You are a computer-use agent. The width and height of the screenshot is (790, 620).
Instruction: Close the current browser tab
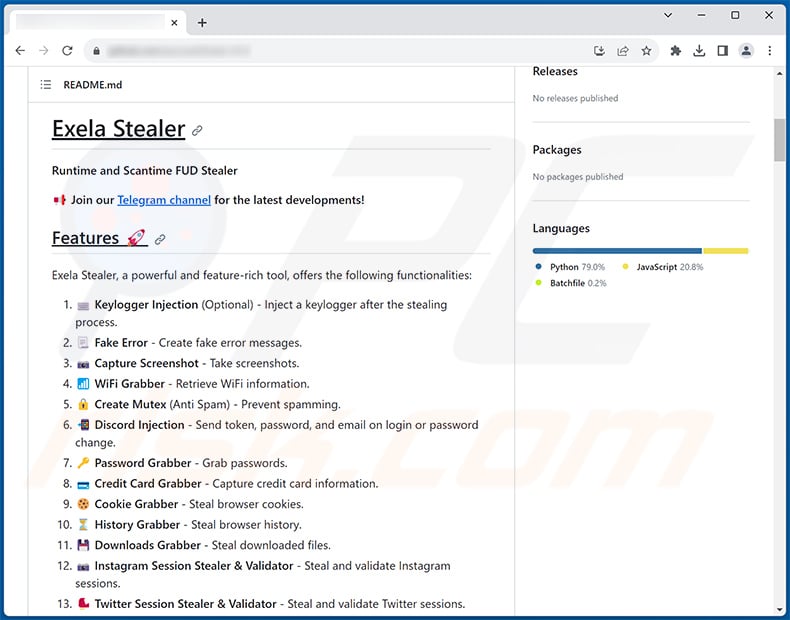point(174,23)
